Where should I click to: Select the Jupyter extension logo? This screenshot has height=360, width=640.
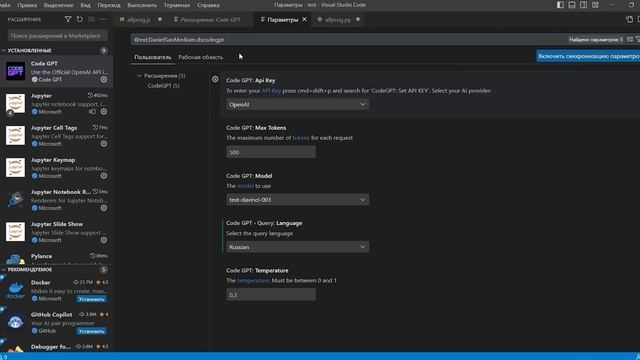[x=16, y=103]
